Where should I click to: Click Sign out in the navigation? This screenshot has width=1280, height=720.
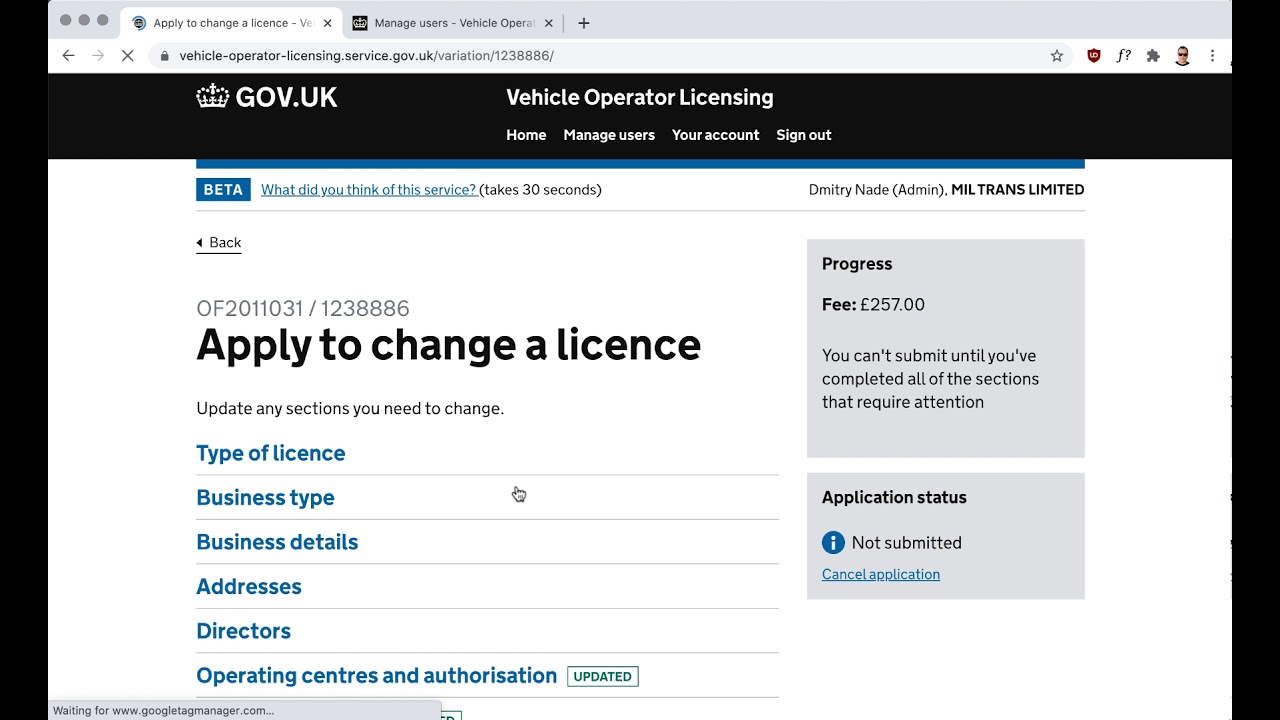[x=804, y=135]
